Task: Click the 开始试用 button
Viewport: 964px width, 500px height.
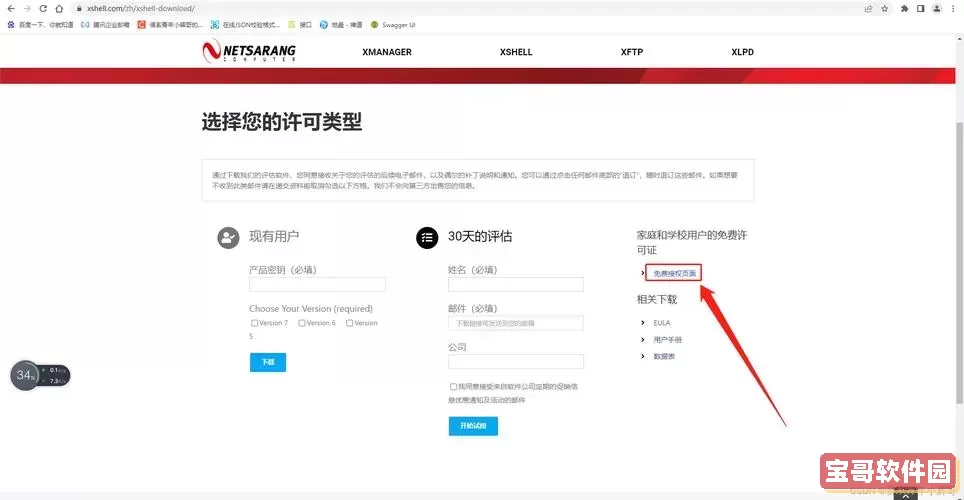Action: [473, 426]
